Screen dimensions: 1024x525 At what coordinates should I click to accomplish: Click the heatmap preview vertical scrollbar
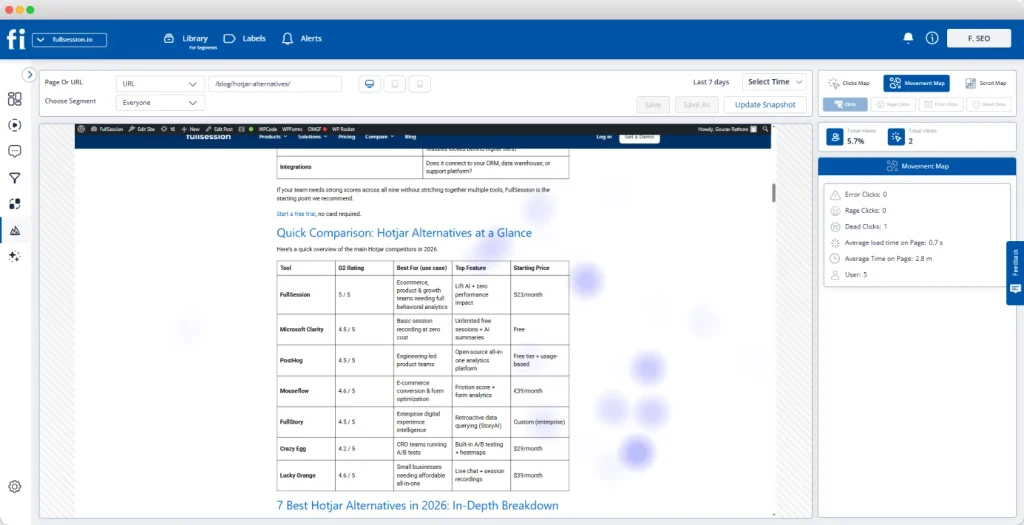[x=774, y=193]
